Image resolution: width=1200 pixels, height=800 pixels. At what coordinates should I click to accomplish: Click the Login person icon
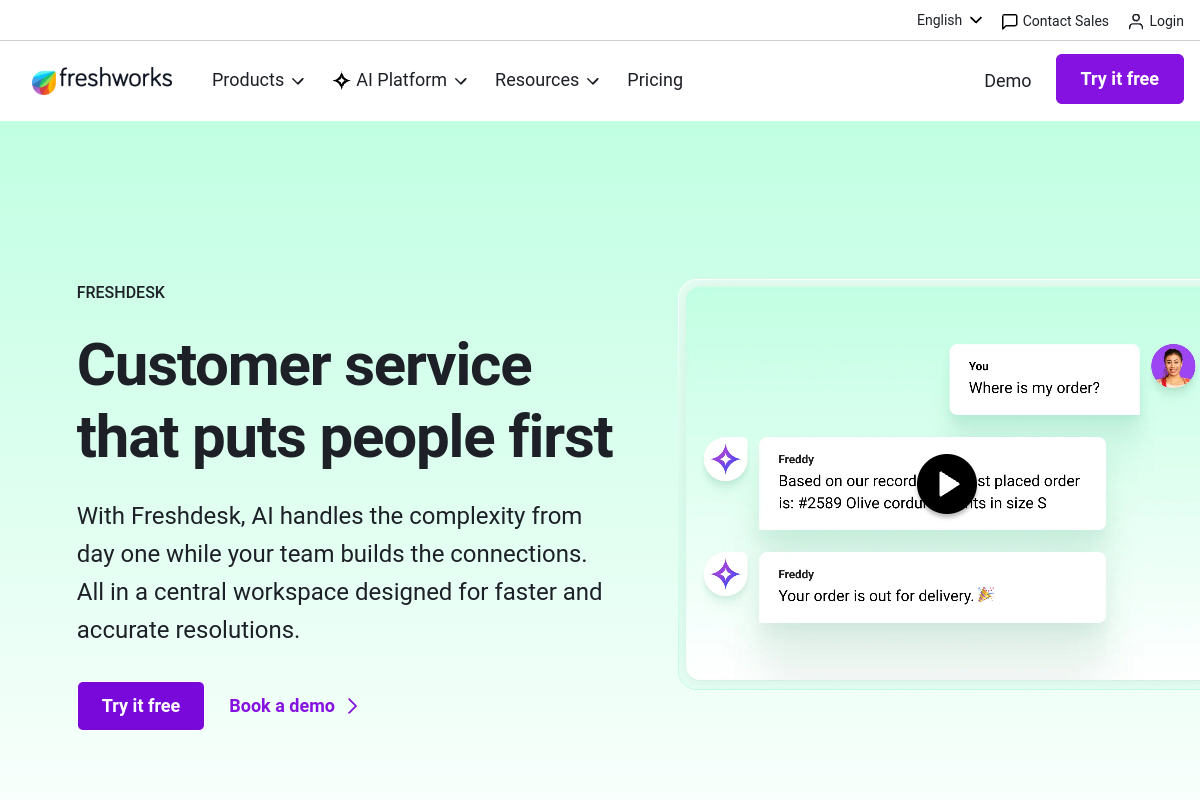pyautogui.click(x=1136, y=21)
